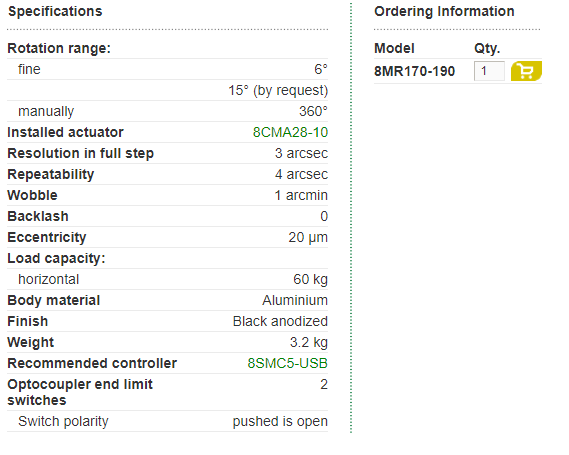
Task: Open the 8SMC5-USB controller link
Action: (x=287, y=363)
